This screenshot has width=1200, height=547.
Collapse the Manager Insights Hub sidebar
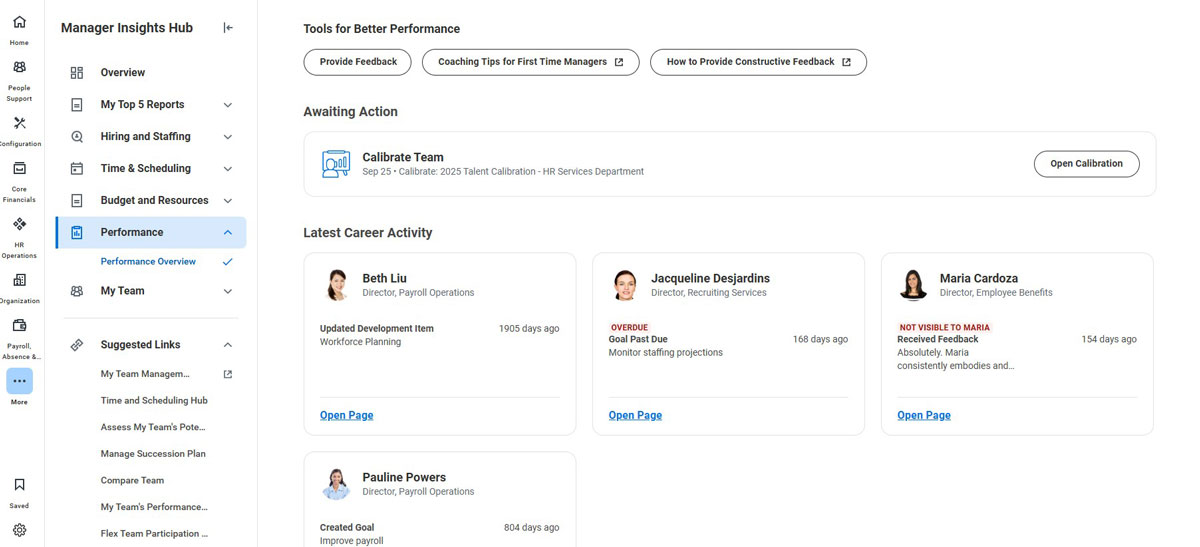[x=228, y=28]
